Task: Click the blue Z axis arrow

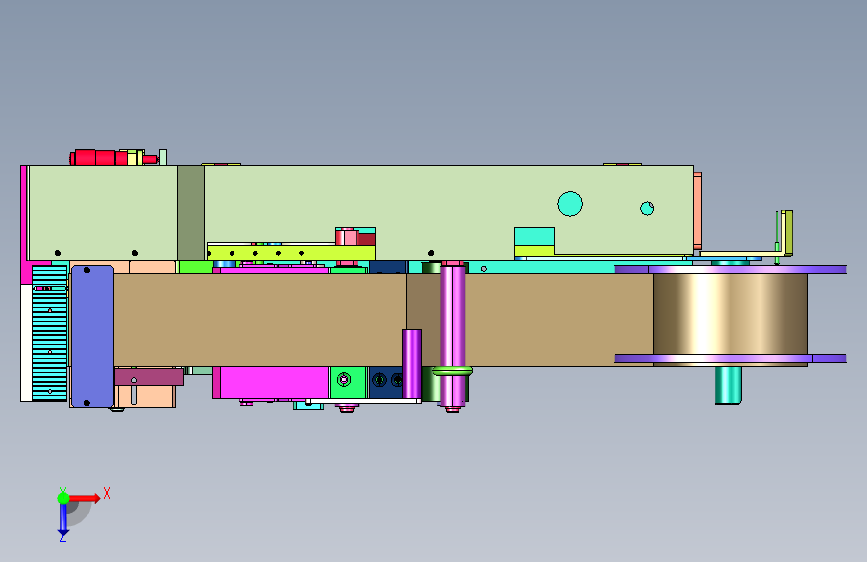Action: click(63, 519)
